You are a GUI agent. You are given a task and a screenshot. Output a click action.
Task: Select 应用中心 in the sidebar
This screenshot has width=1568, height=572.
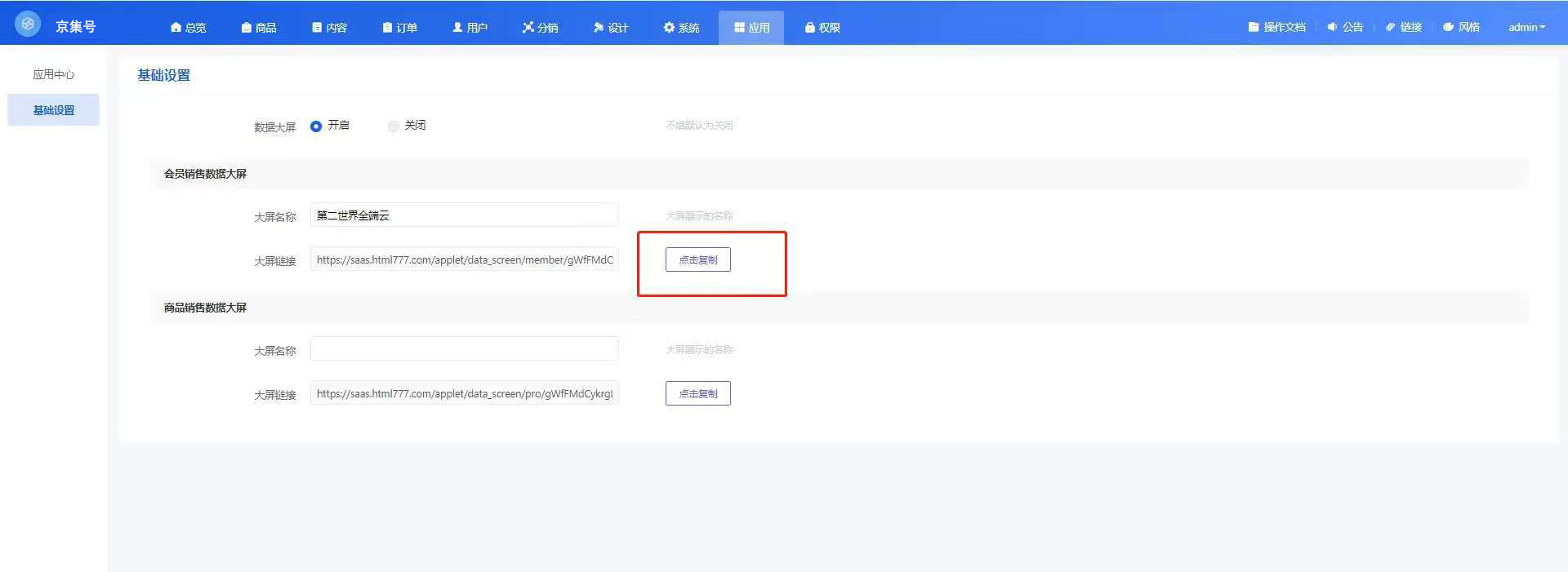[53, 74]
